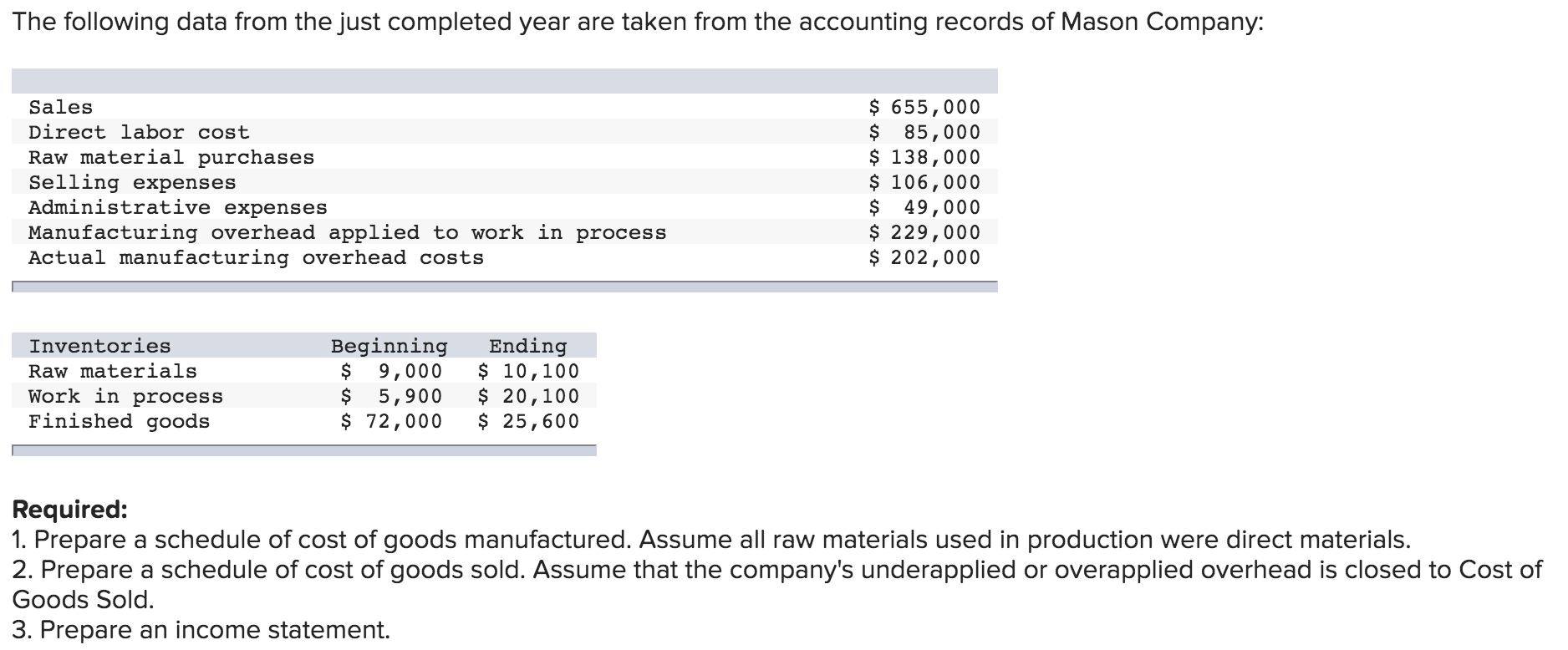Image resolution: width=1568 pixels, height=650 pixels.
Task: Click Raw materials beginning value $9,000
Action: (x=391, y=371)
